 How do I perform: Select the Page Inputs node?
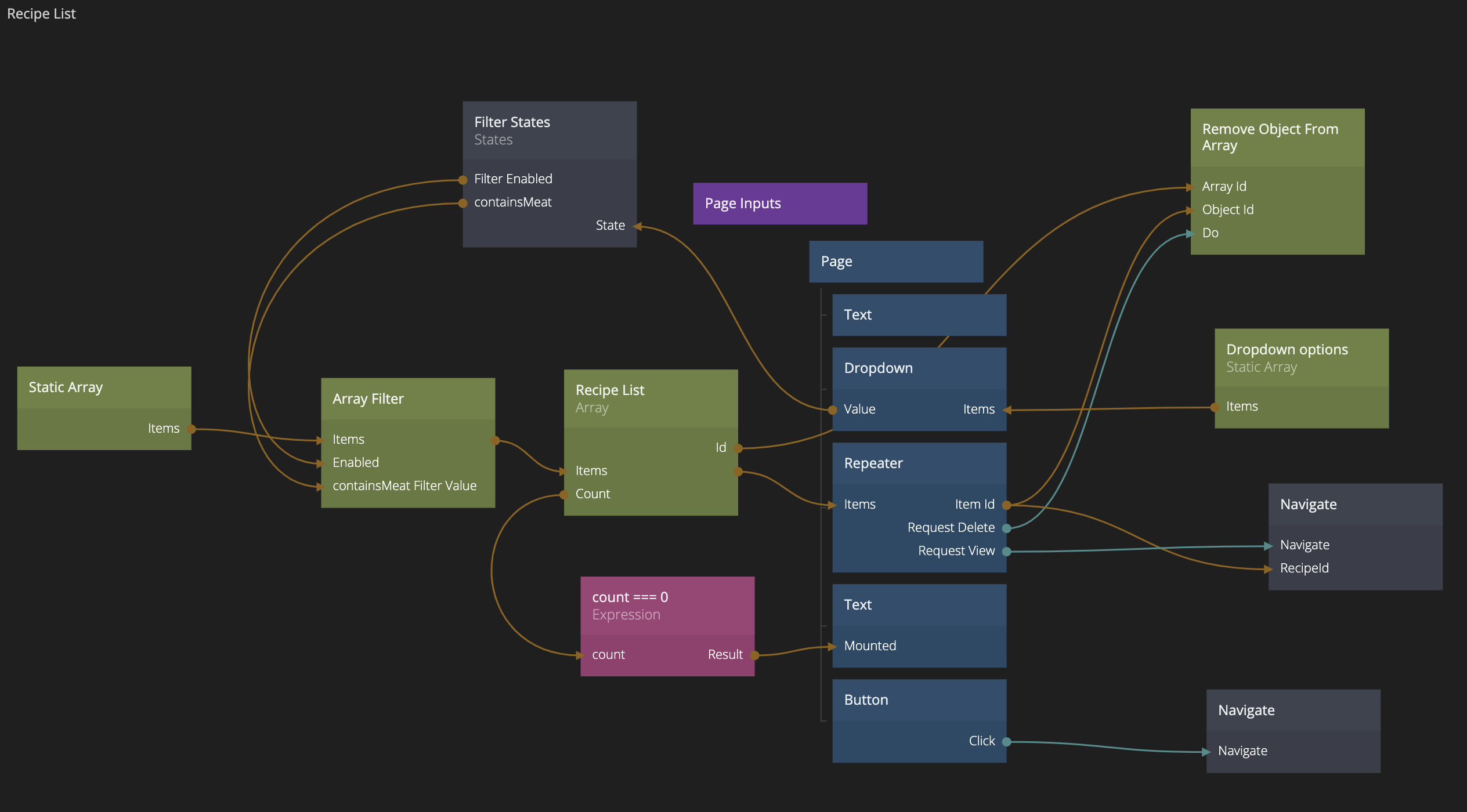pyautogui.click(x=779, y=204)
